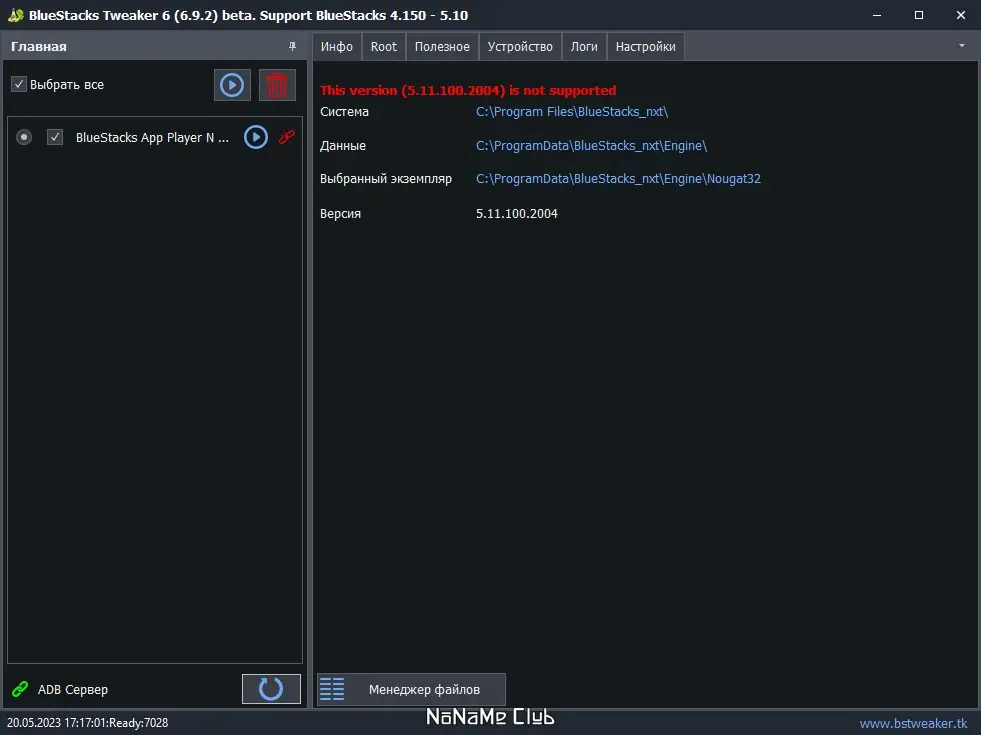Start all selected instances play button
This screenshot has height=735, width=981.
pyautogui.click(x=232, y=85)
